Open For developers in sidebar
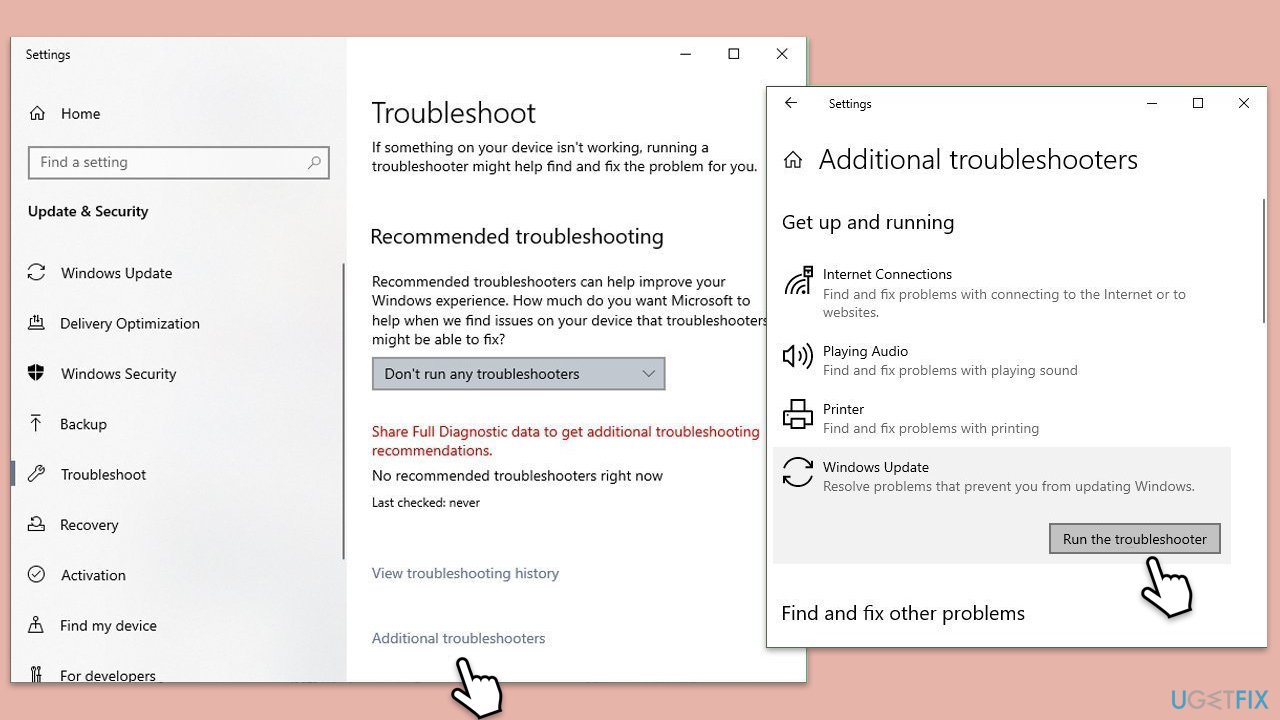The image size is (1280, 720). (108, 676)
